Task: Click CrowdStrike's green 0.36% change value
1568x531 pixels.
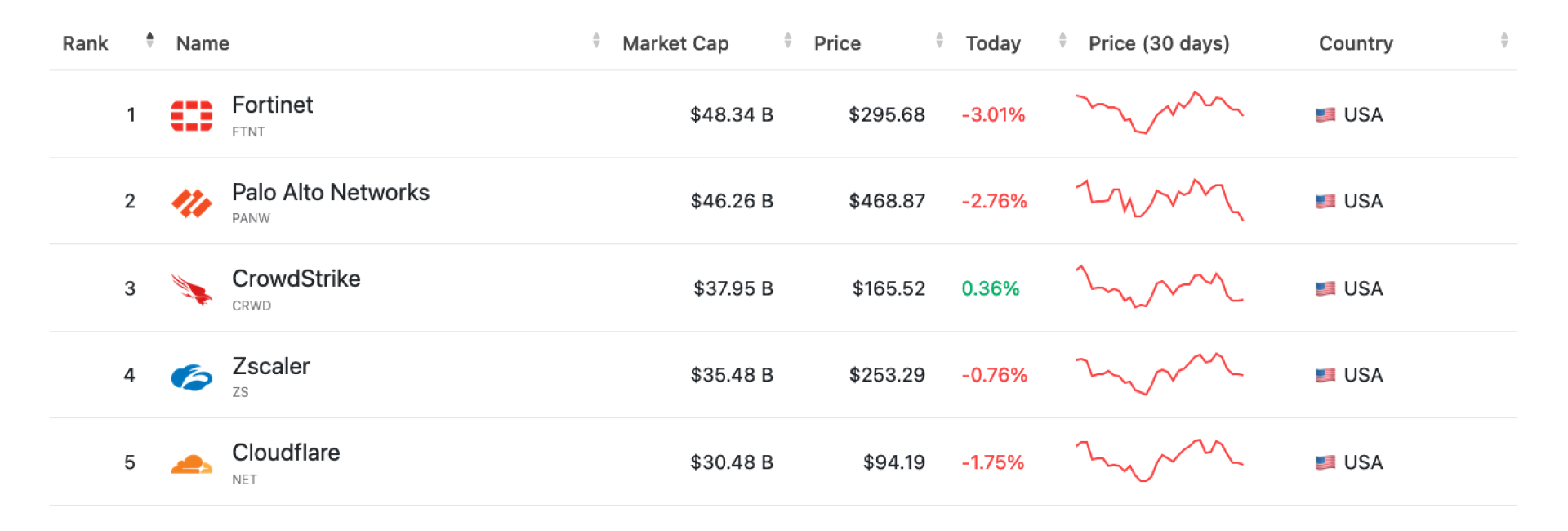Action: [x=991, y=288]
